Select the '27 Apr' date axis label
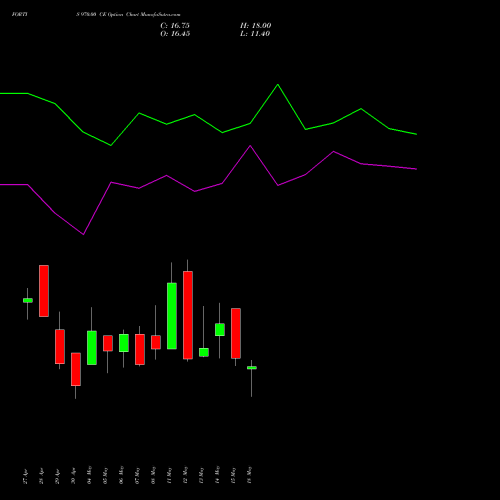 pyautogui.click(x=26, y=477)
